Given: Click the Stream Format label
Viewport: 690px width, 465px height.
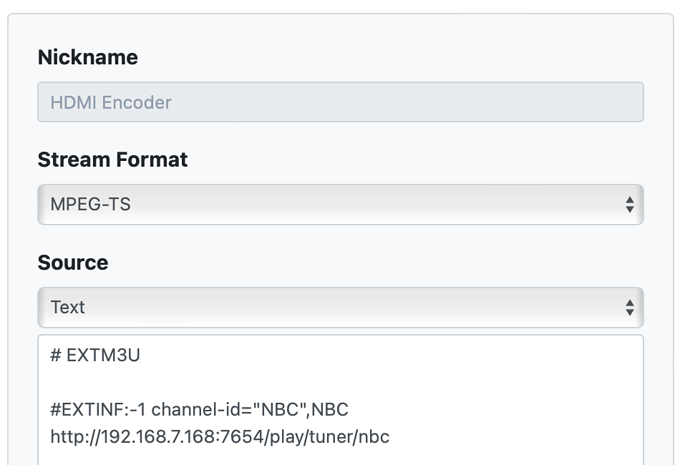Looking at the screenshot, I should pos(112,160).
